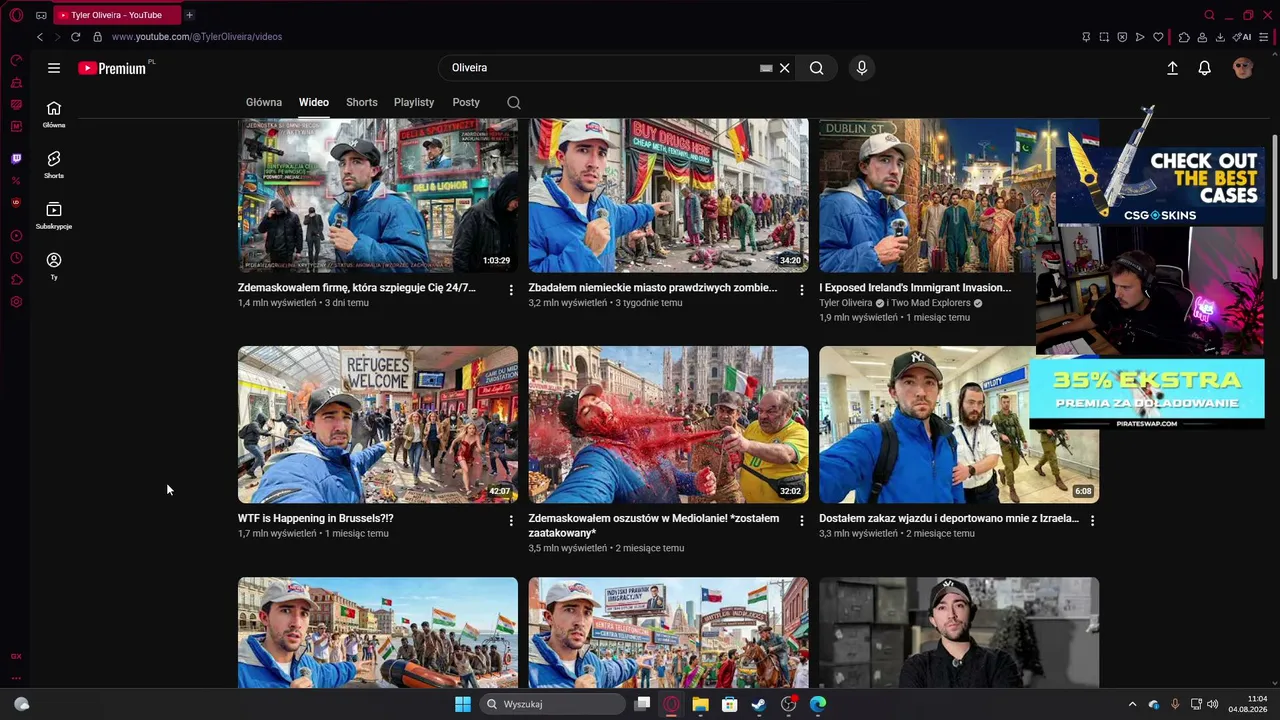Viewport: 1280px width, 720px height.
Task: Open Opera GX sidebar settings gear
Action: [16, 302]
